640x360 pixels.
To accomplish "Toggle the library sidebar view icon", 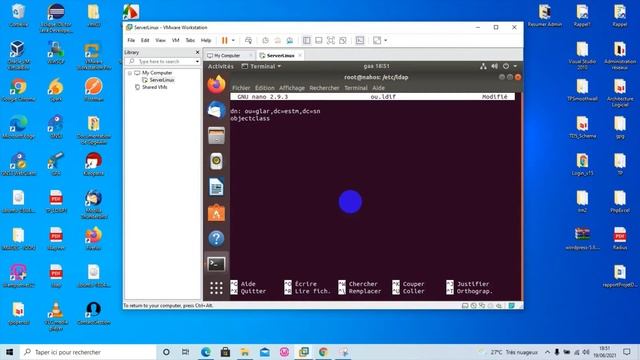I will [307, 40].
